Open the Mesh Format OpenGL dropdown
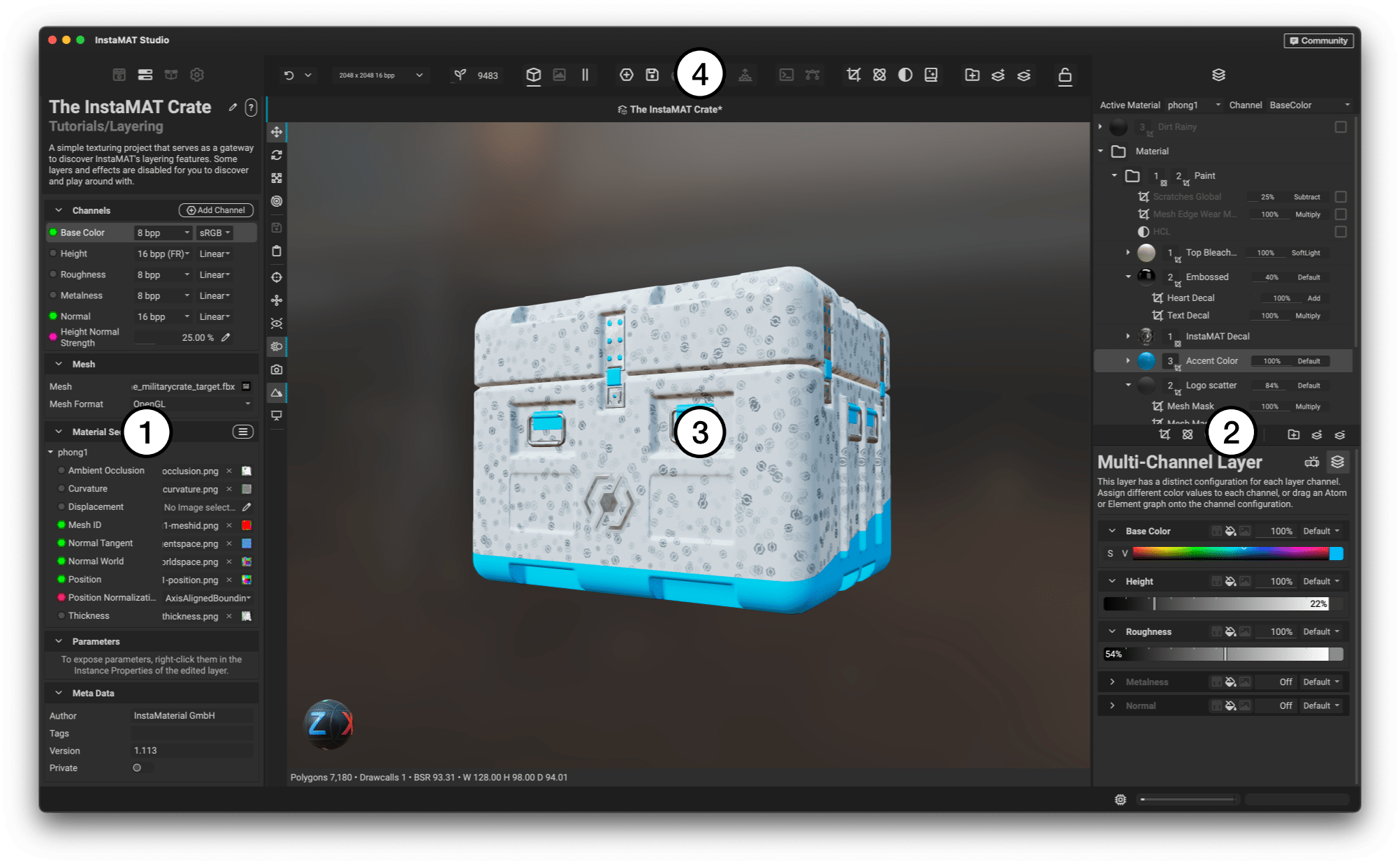The height and width of the screenshot is (864, 1400). 192,404
